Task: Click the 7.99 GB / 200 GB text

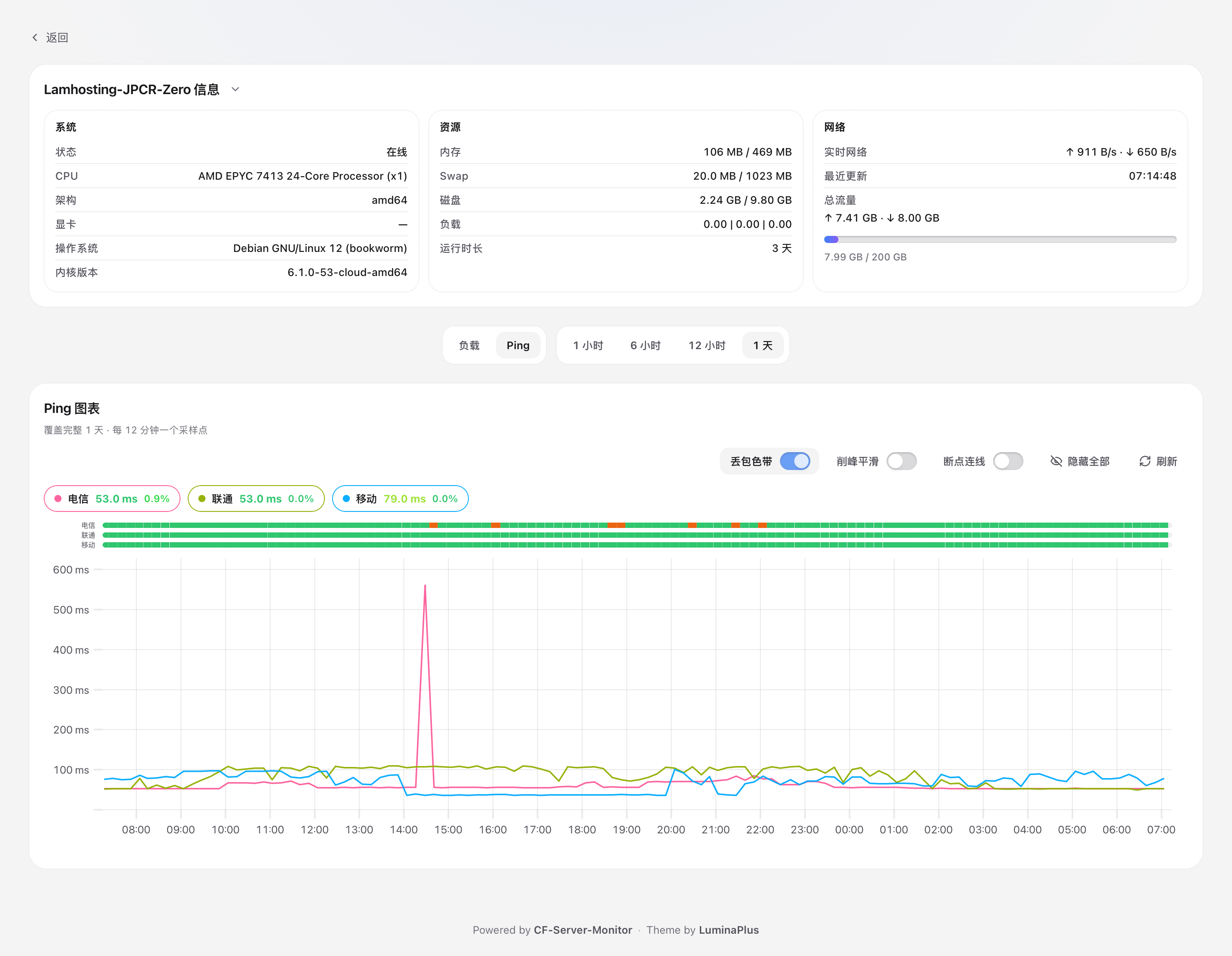Action: pyautogui.click(x=865, y=257)
